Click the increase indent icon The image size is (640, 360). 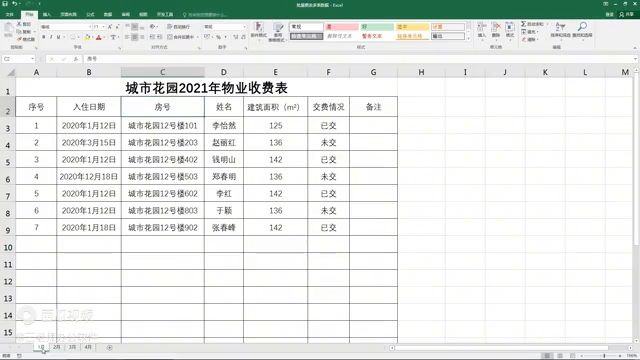[160, 37]
